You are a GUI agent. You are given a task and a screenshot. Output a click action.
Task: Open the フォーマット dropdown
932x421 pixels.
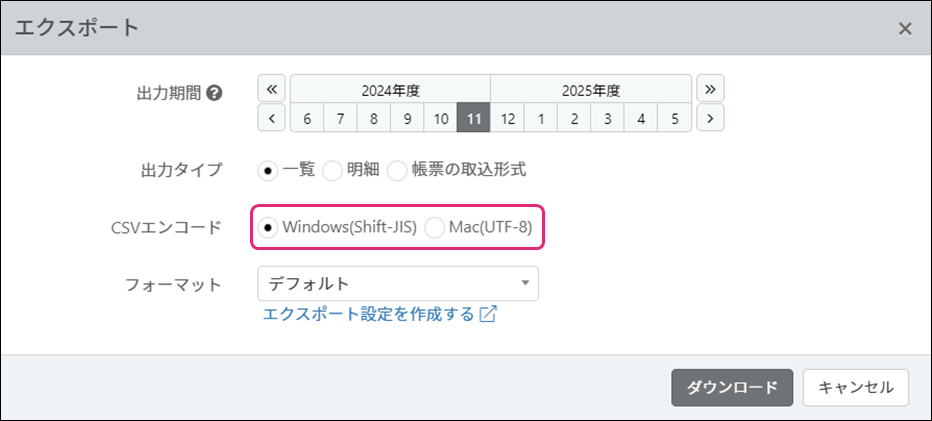[397, 283]
